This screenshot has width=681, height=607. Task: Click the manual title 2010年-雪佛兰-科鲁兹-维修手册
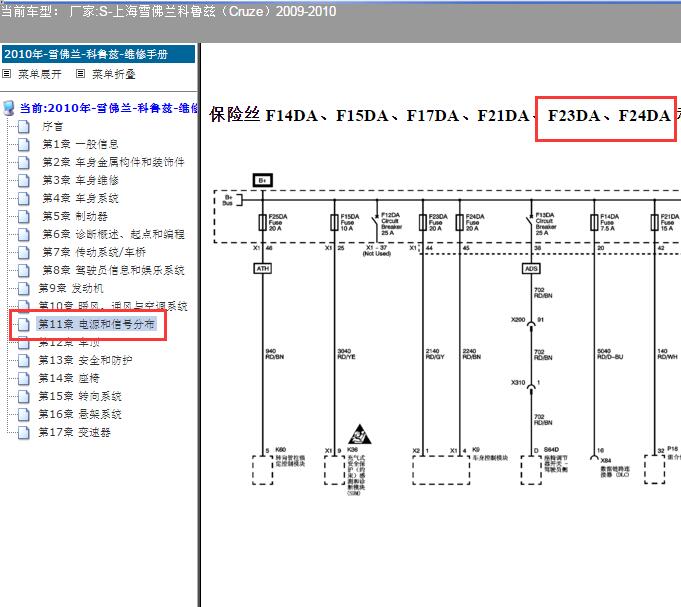pos(98,54)
